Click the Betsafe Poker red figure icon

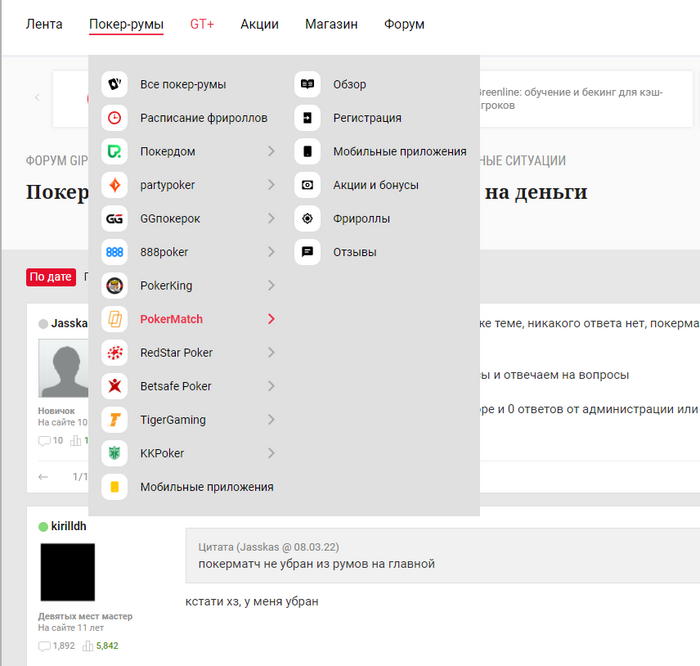point(115,386)
